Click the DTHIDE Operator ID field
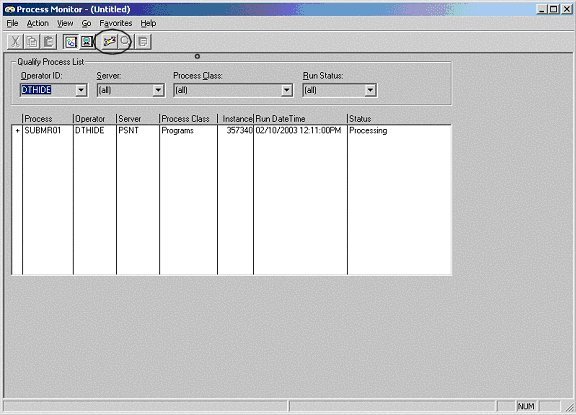Image resolution: width=576 pixels, height=415 pixels. [x=48, y=90]
